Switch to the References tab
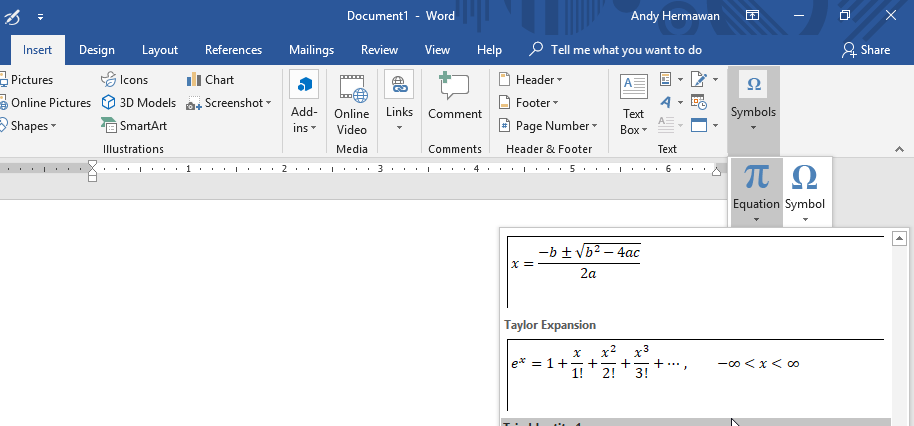Screen dimensions: 914x426 pos(233,50)
